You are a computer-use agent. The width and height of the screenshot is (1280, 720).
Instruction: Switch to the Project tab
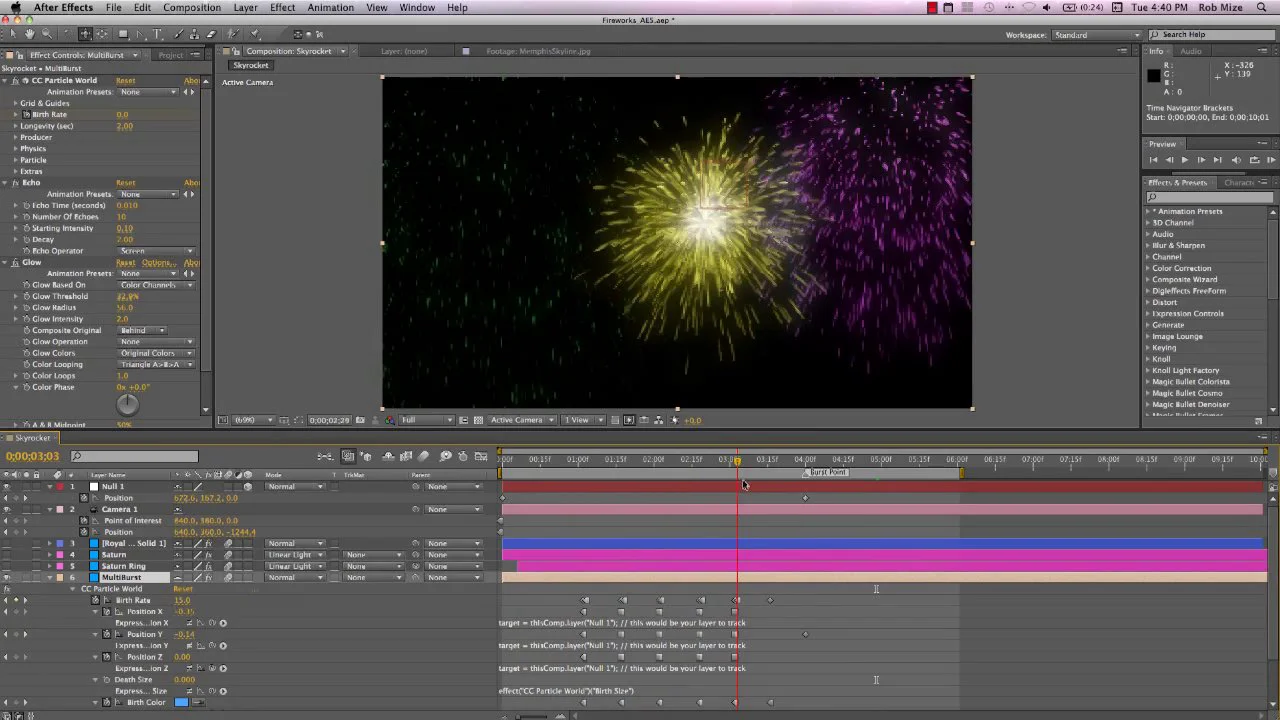tap(171, 55)
